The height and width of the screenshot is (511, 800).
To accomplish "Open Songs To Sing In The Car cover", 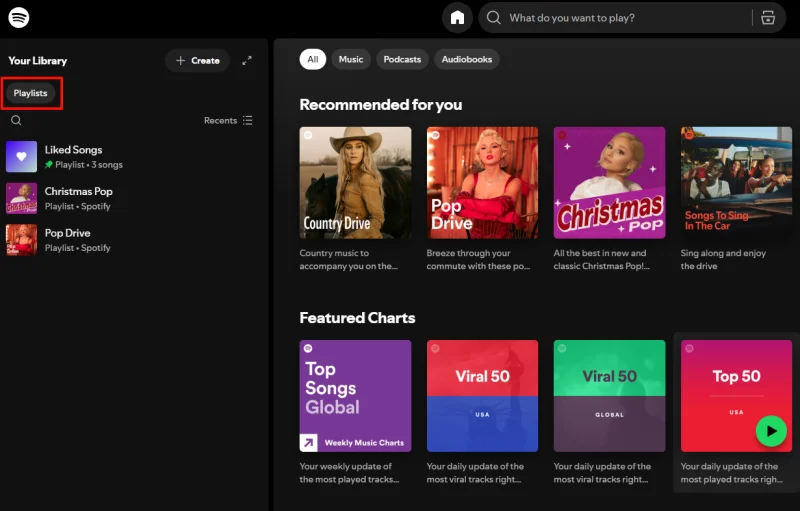I will pos(736,183).
